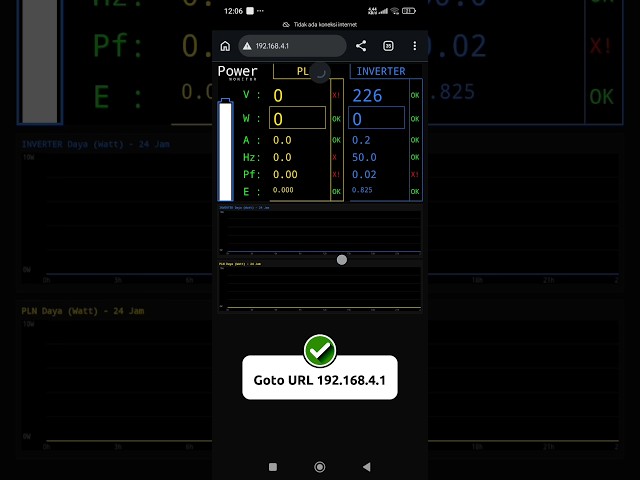
Task: Select the INVERTER power factor 0.02
Action: click(364, 174)
